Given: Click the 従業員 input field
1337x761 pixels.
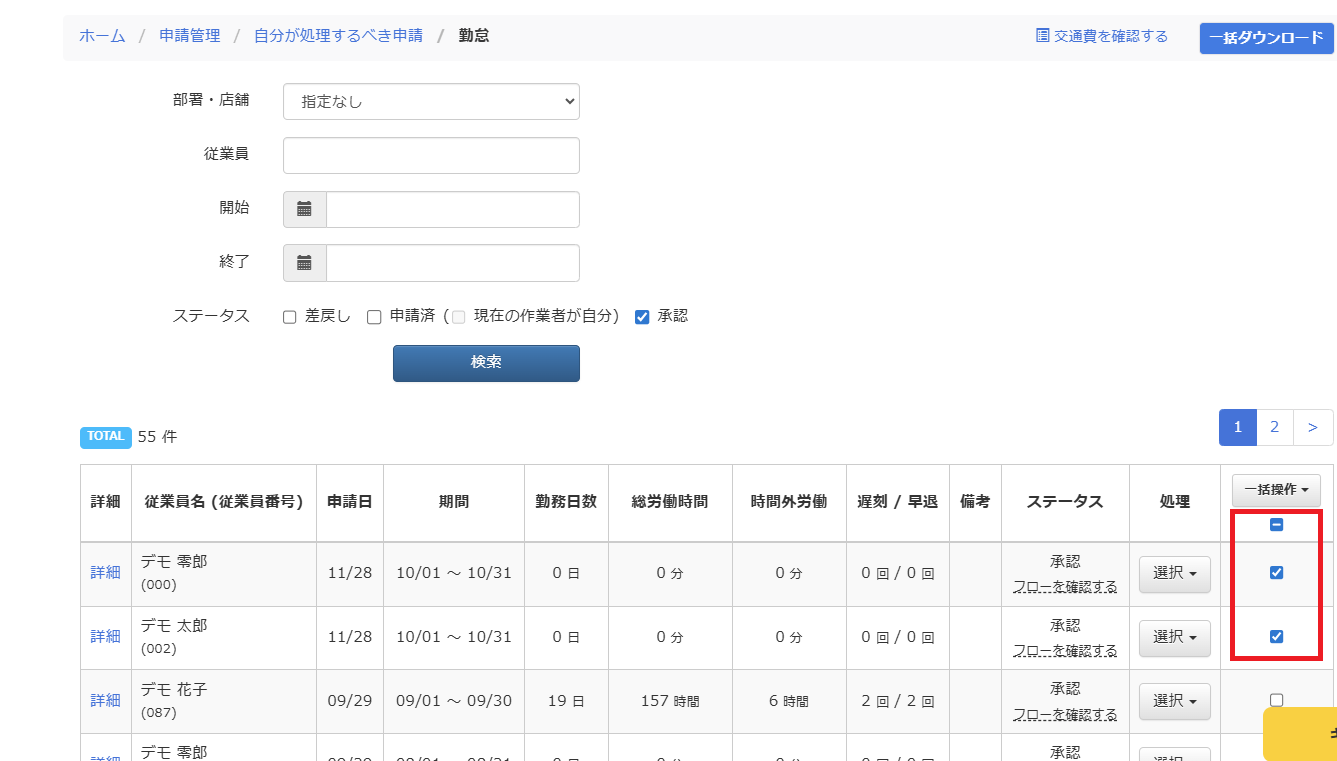Looking at the screenshot, I should [431, 155].
